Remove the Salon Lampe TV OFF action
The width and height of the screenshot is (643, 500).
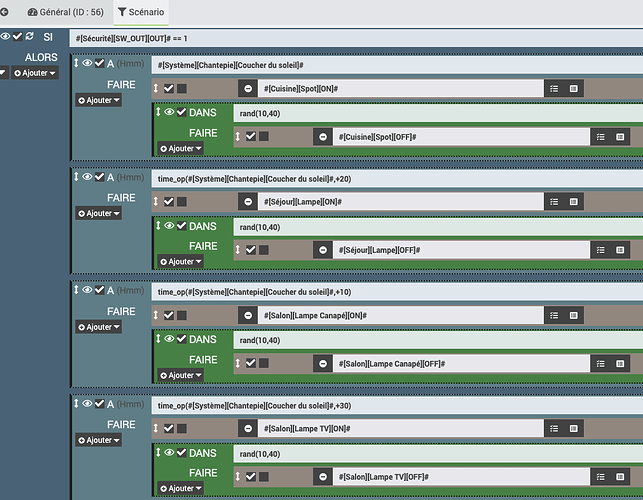[323, 477]
